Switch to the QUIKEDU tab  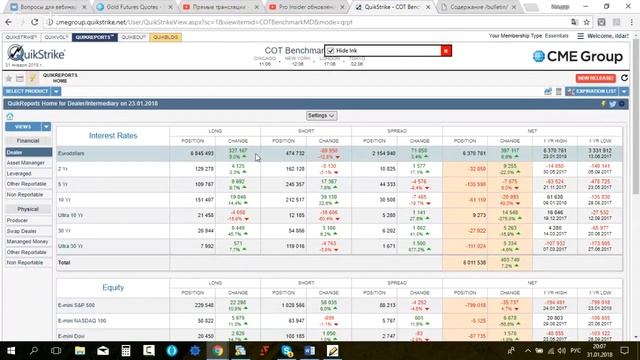click(x=133, y=37)
